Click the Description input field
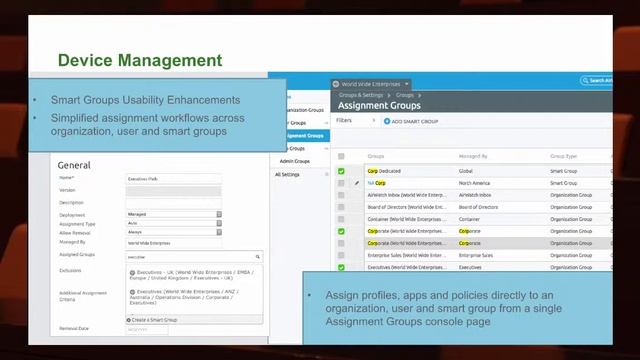Viewport: 640px width, 360px height. pos(174,203)
